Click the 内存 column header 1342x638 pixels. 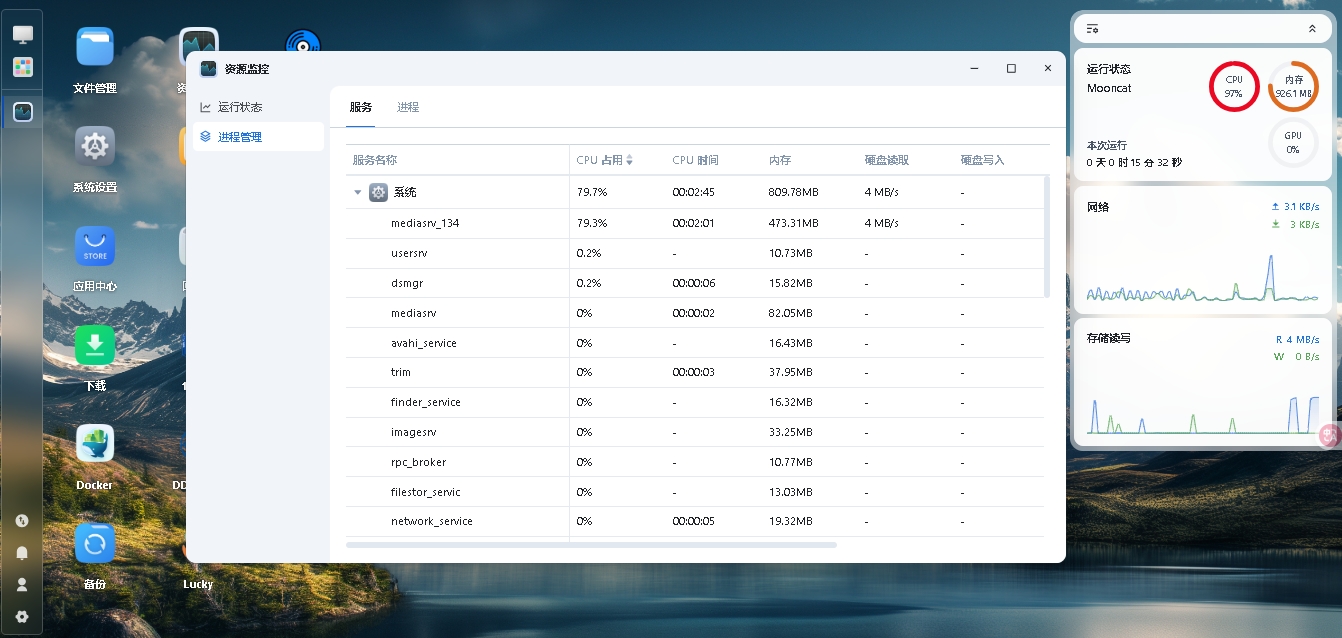[x=780, y=160]
